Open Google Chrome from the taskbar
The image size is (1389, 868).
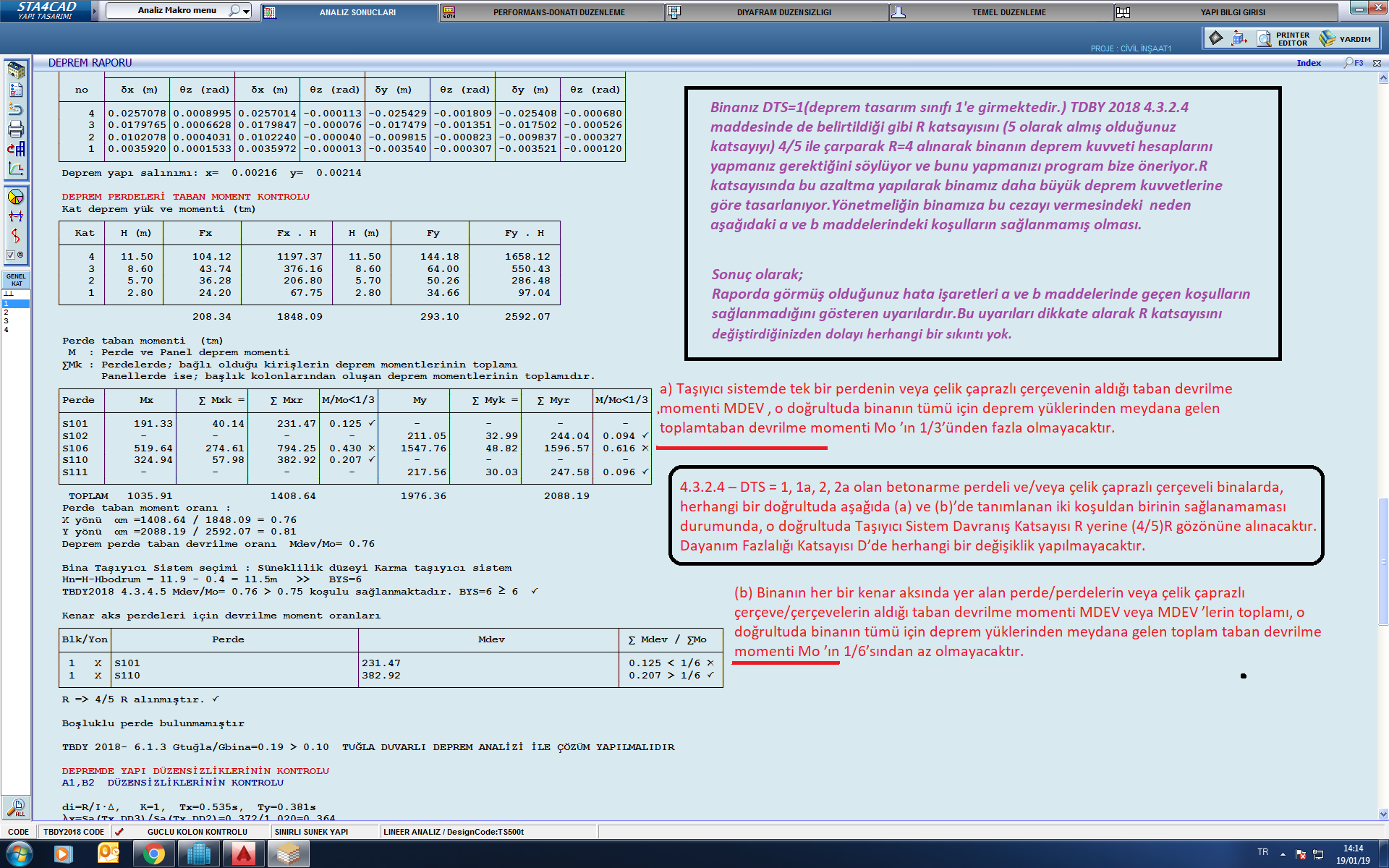pyautogui.click(x=153, y=854)
